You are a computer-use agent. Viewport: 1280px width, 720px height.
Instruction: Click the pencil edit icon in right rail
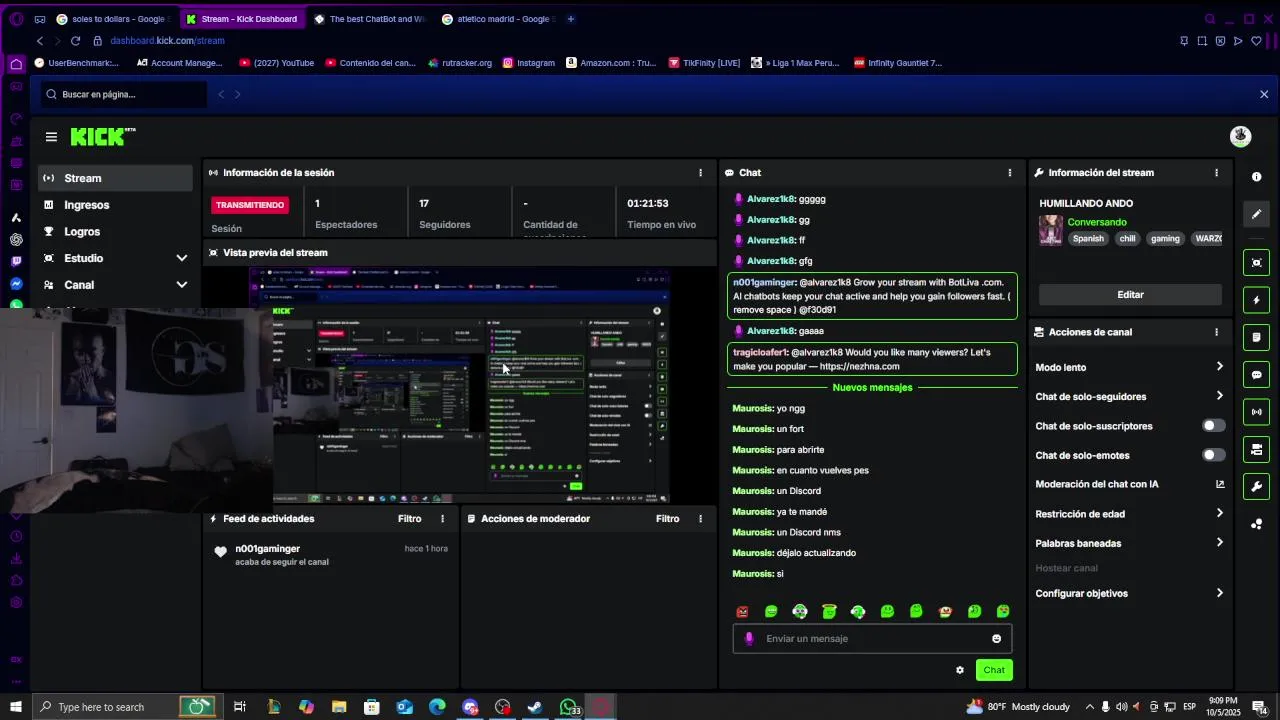pos(1257,214)
